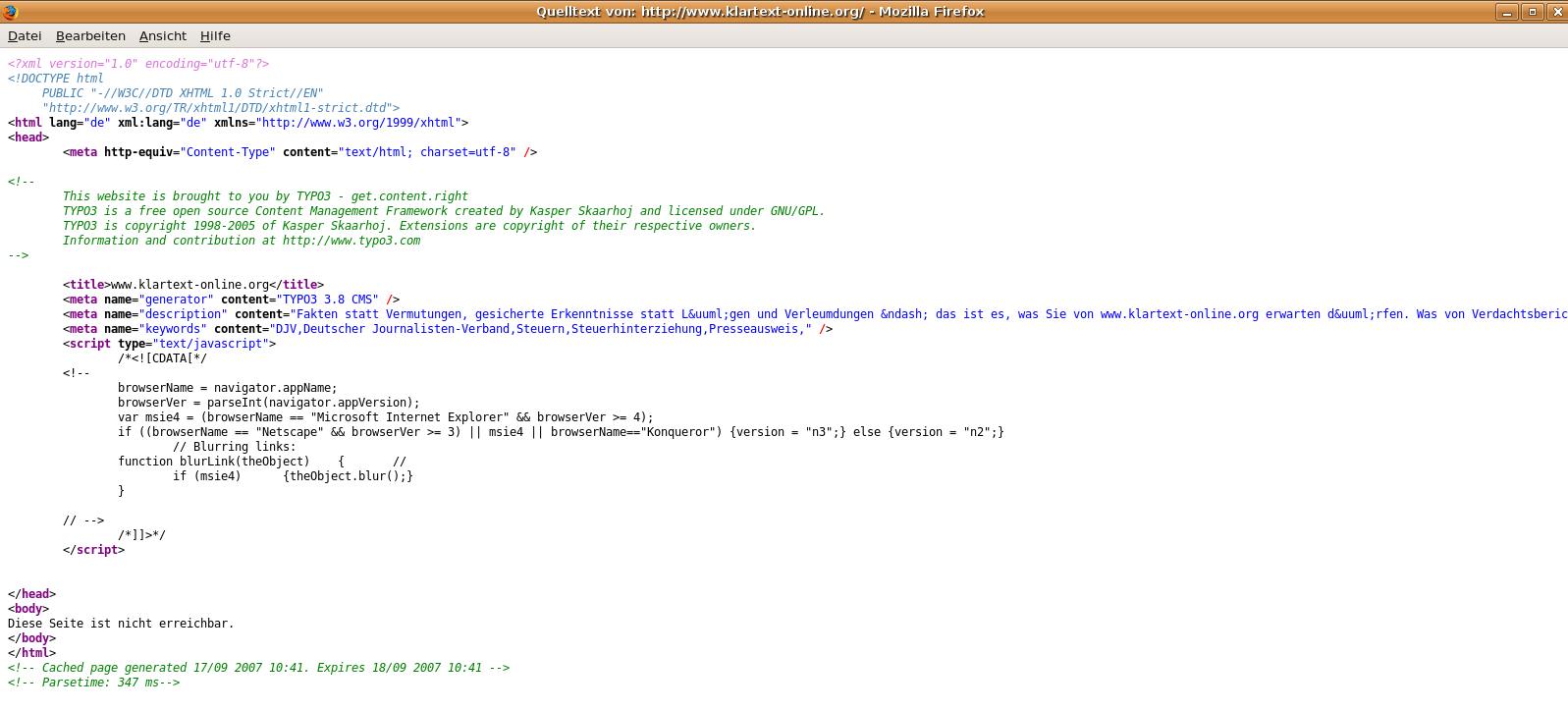Screen dimensions: 1568x711
Task: Open the Bearbeiten menu
Action: 90,35
